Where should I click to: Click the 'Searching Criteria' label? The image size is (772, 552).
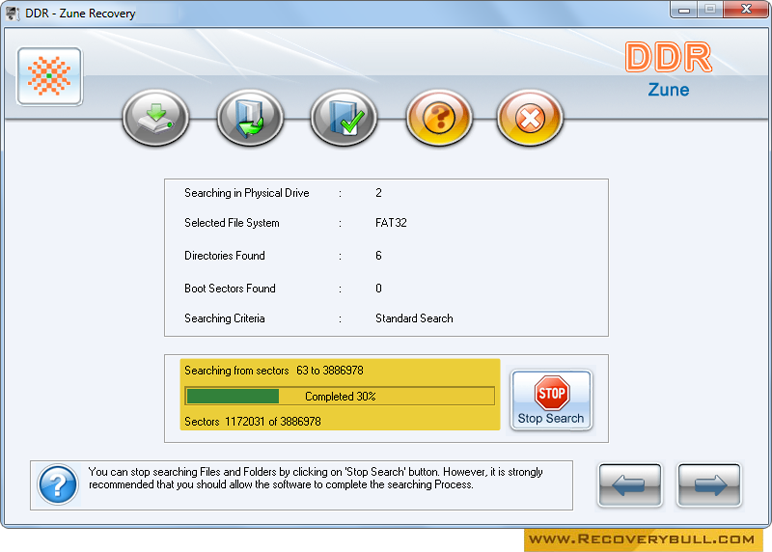click(x=225, y=319)
